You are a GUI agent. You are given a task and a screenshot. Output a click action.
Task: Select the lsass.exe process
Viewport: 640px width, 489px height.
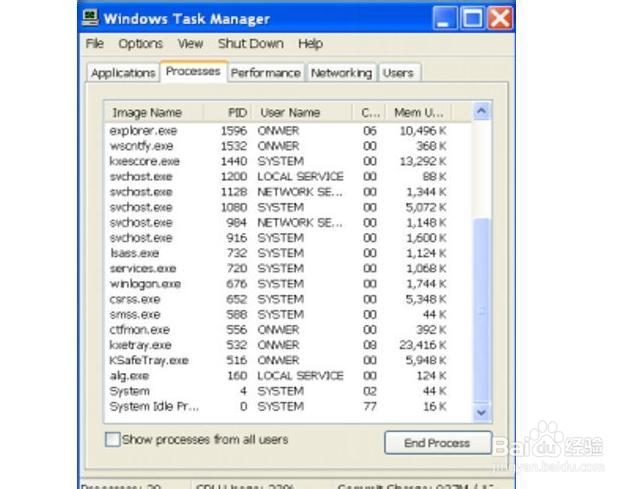click(288, 253)
